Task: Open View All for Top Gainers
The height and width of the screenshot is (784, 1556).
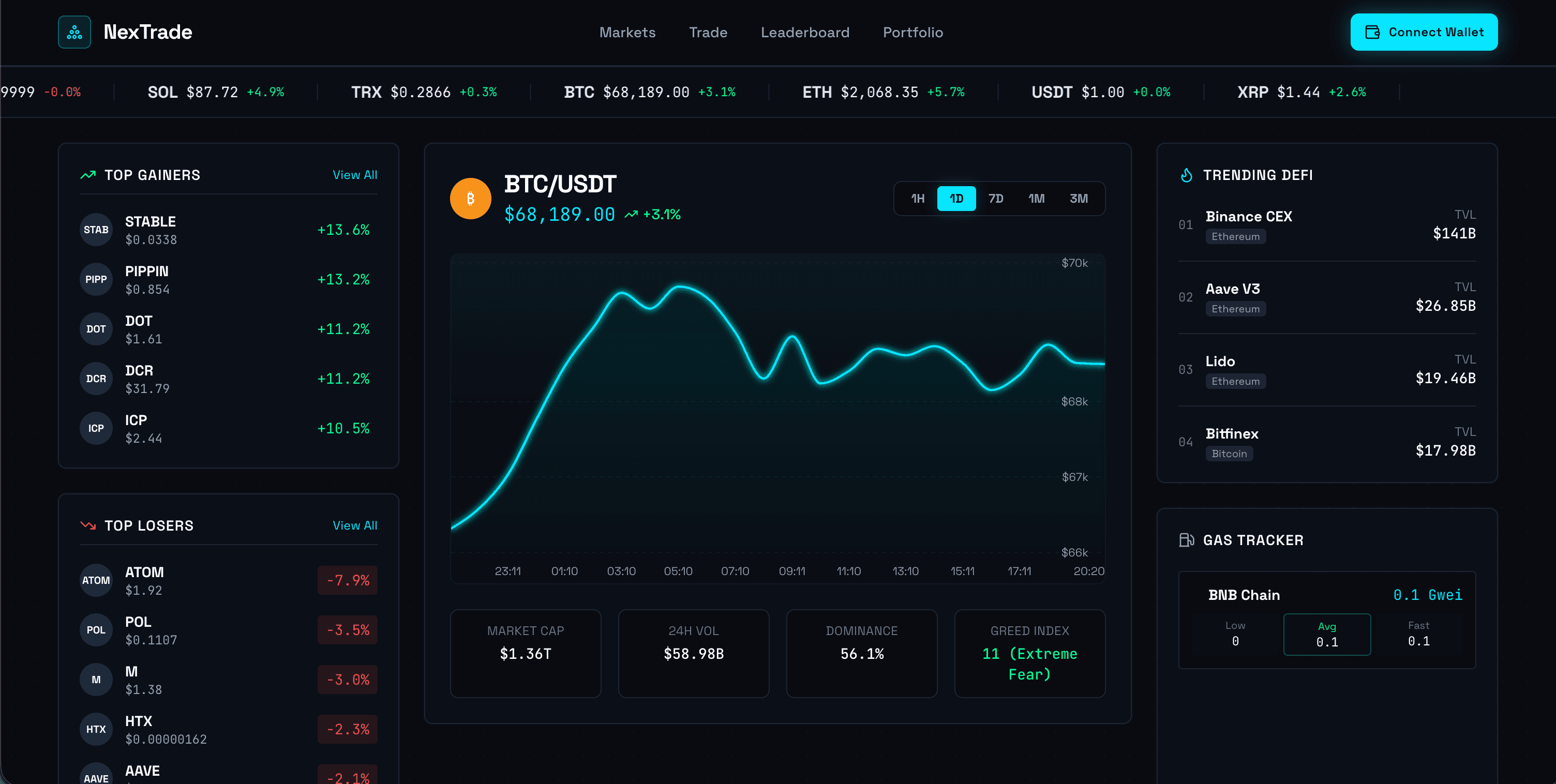Action: coord(354,175)
